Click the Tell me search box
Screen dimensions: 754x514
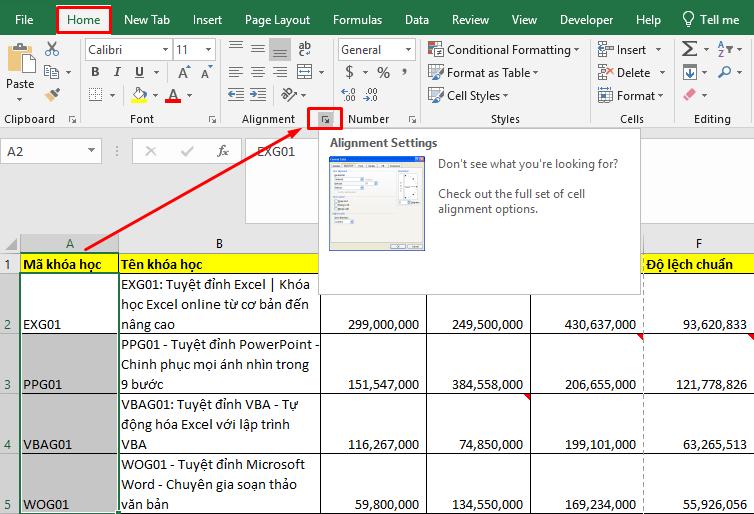pyautogui.click(x=710, y=20)
